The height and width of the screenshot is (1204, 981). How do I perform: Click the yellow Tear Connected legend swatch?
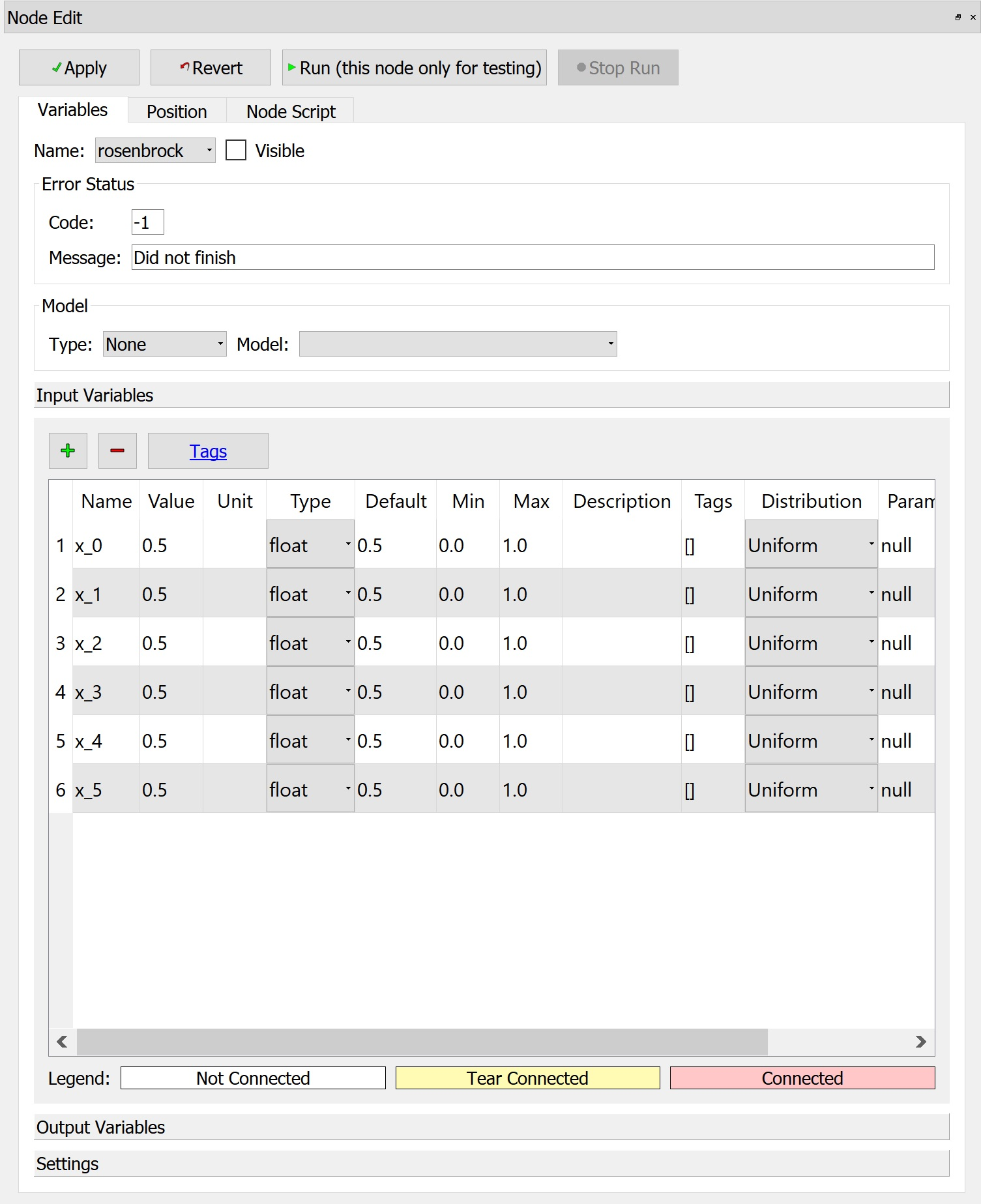click(527, 1078)
